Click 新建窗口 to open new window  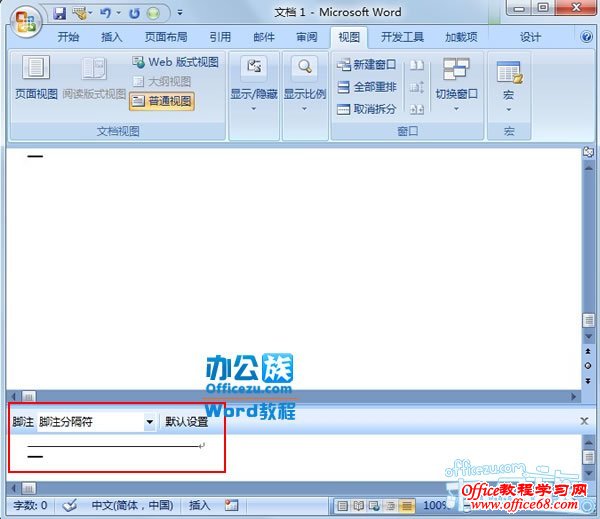click(x=366, y=65)
